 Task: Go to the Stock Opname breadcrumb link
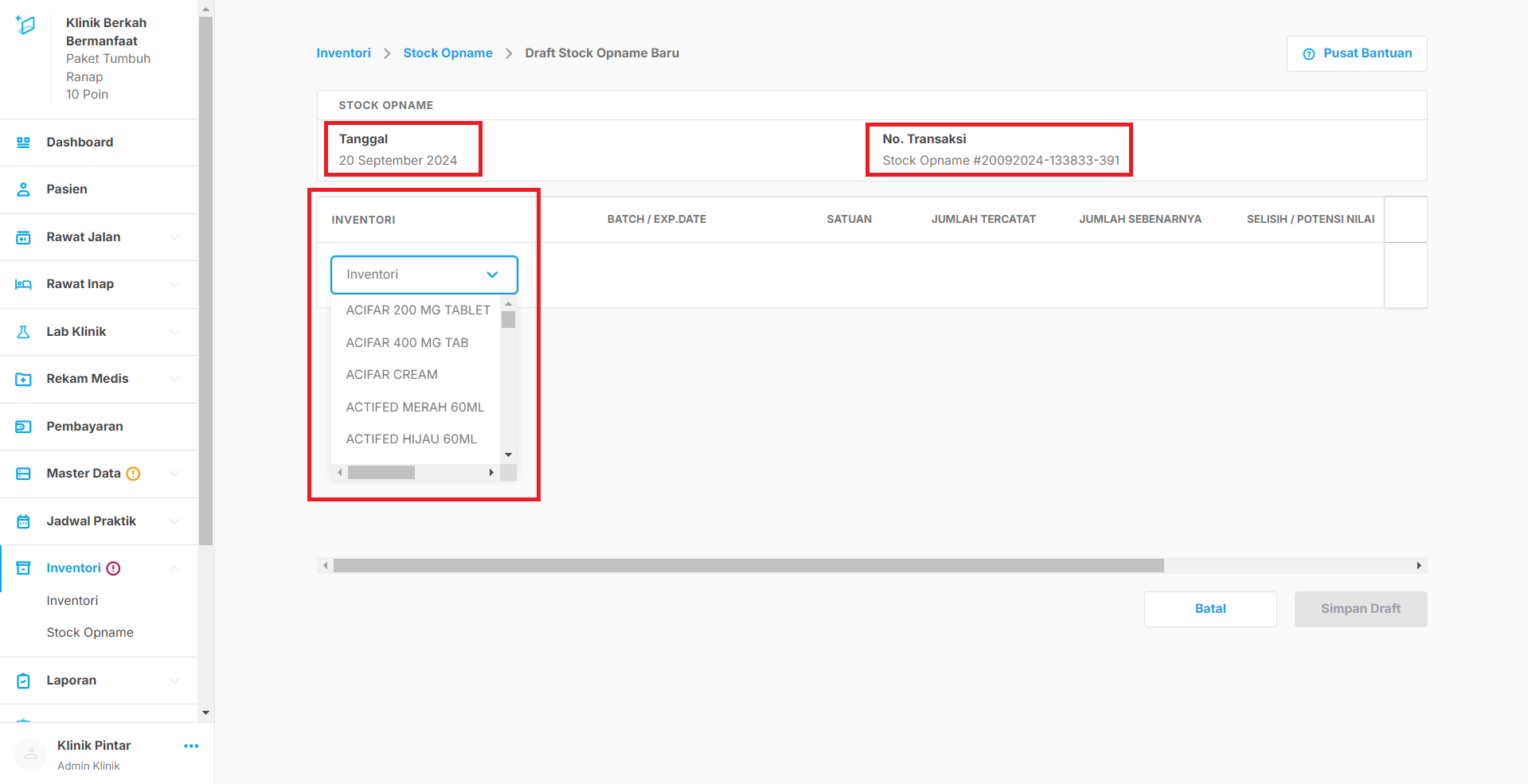(x=447, y=53)
